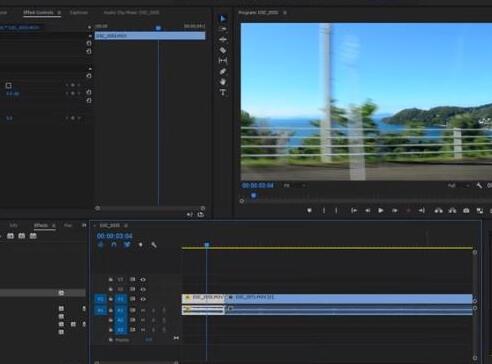Open Program monitor settings wrench
This screenshot has height=364, width=492.
(479, 186)
